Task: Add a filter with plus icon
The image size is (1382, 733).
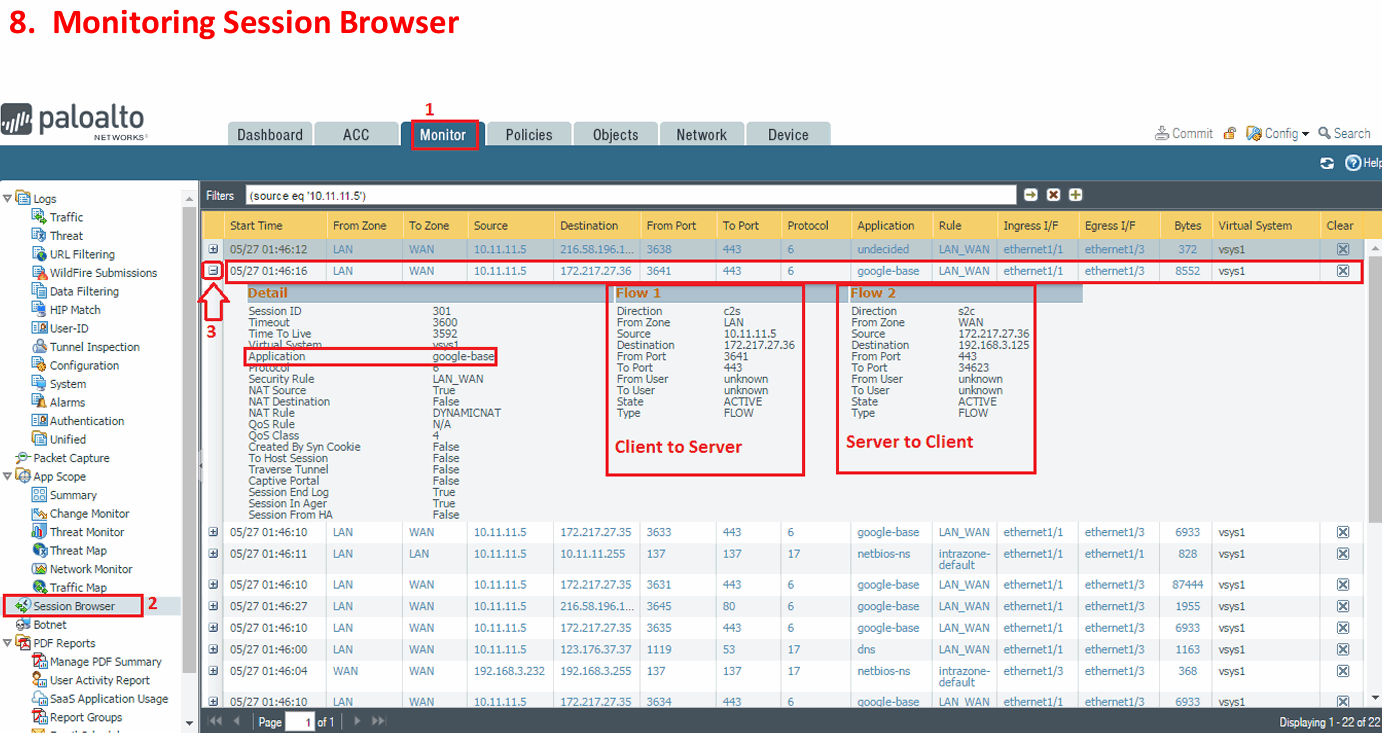Action: click(1075, 195)
